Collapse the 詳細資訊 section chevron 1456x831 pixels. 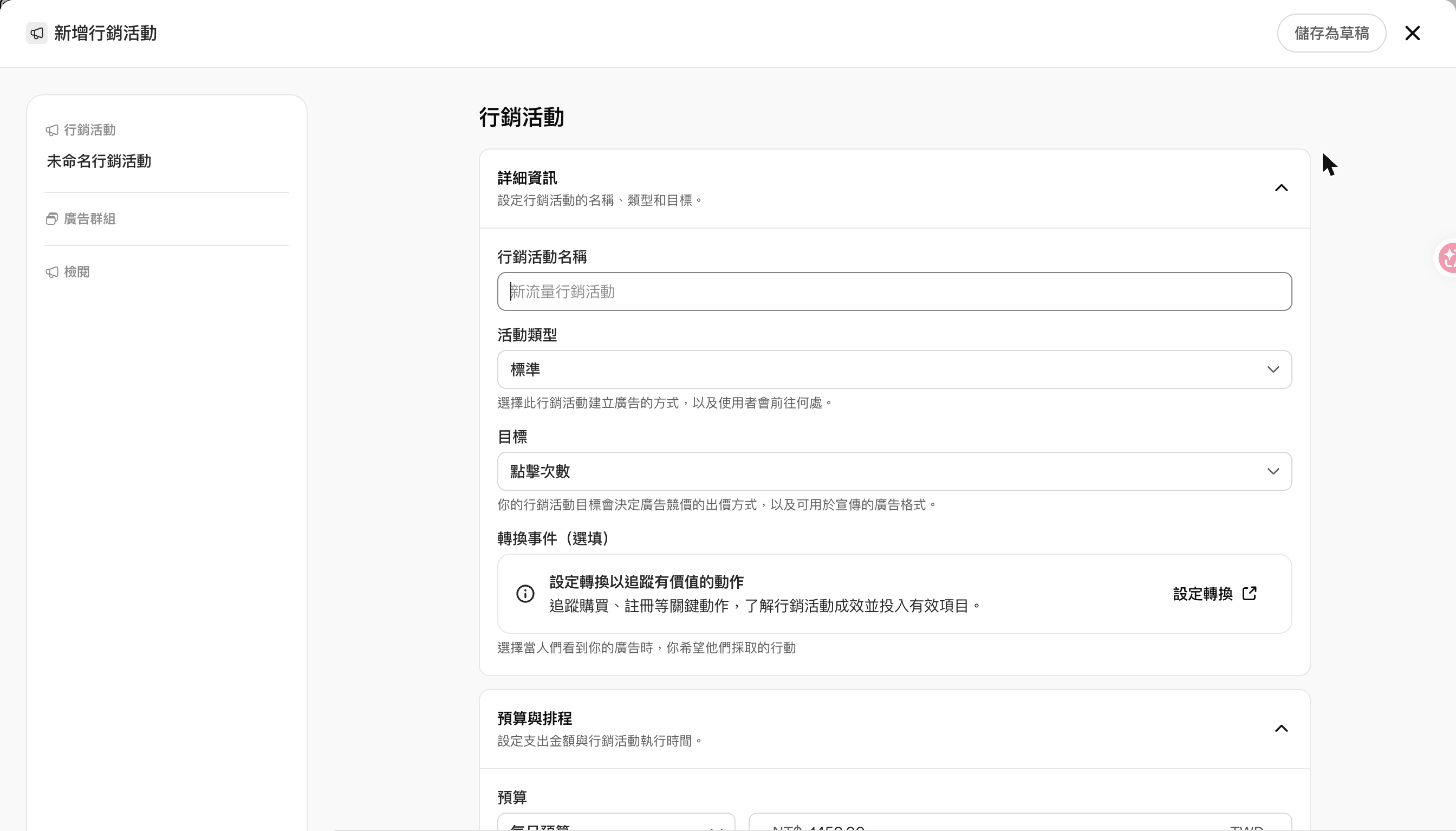[1281, 188]
